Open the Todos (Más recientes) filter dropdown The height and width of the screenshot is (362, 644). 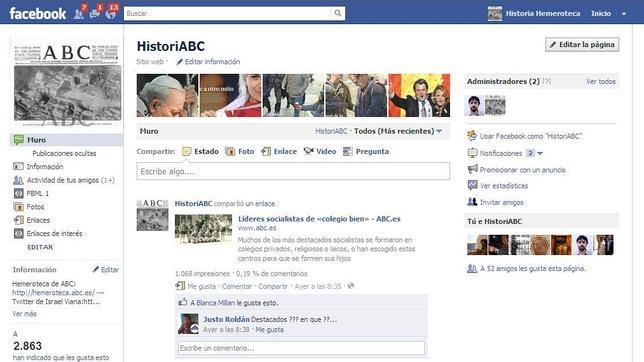click(398, 131)
